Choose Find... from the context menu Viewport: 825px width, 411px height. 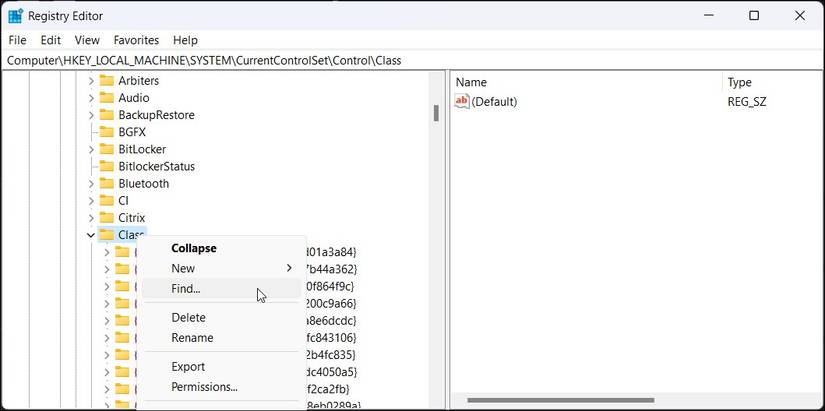click(x=186, y=289)
